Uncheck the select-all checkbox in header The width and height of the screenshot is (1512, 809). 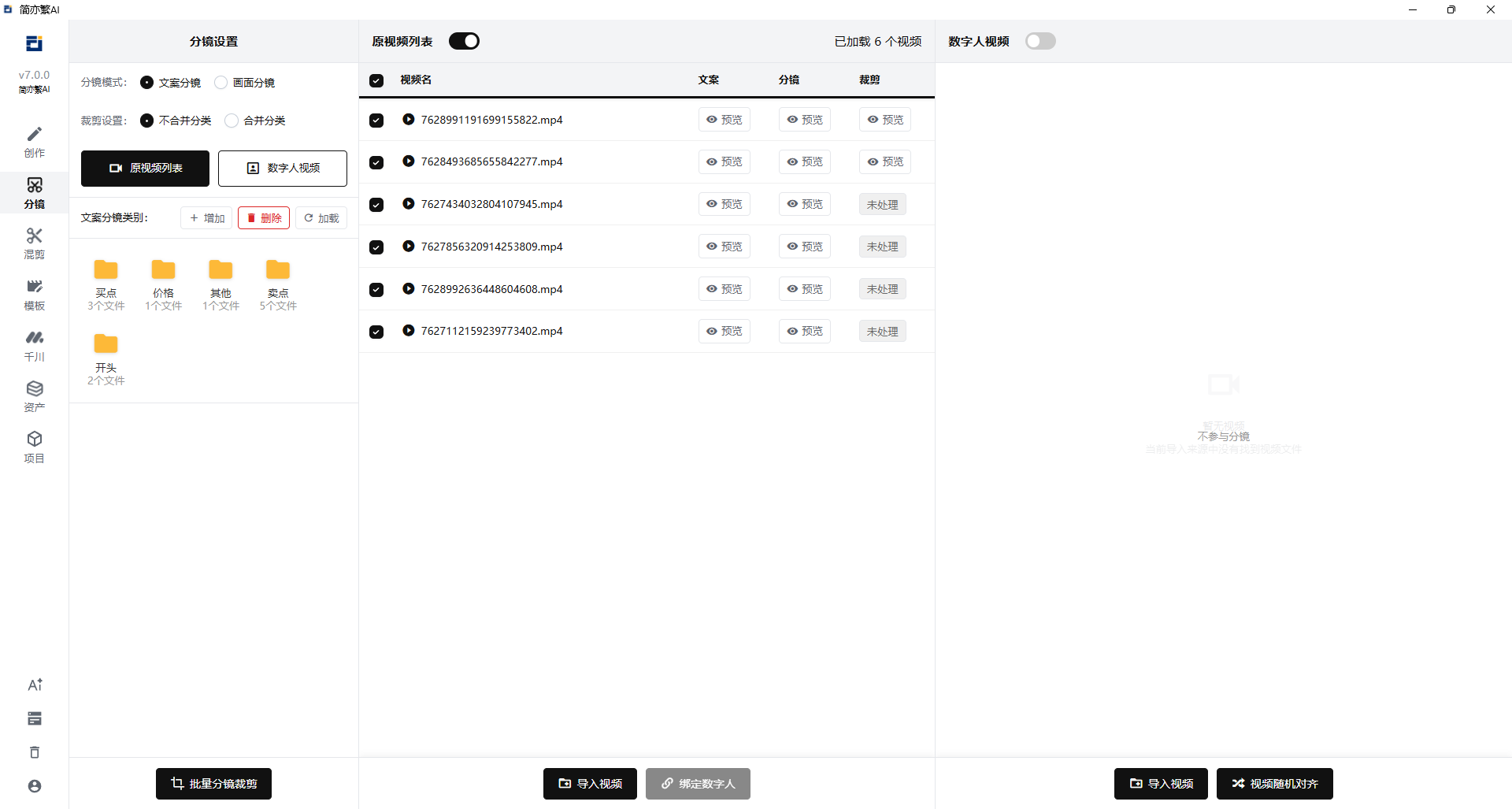[x=376, y=80]
